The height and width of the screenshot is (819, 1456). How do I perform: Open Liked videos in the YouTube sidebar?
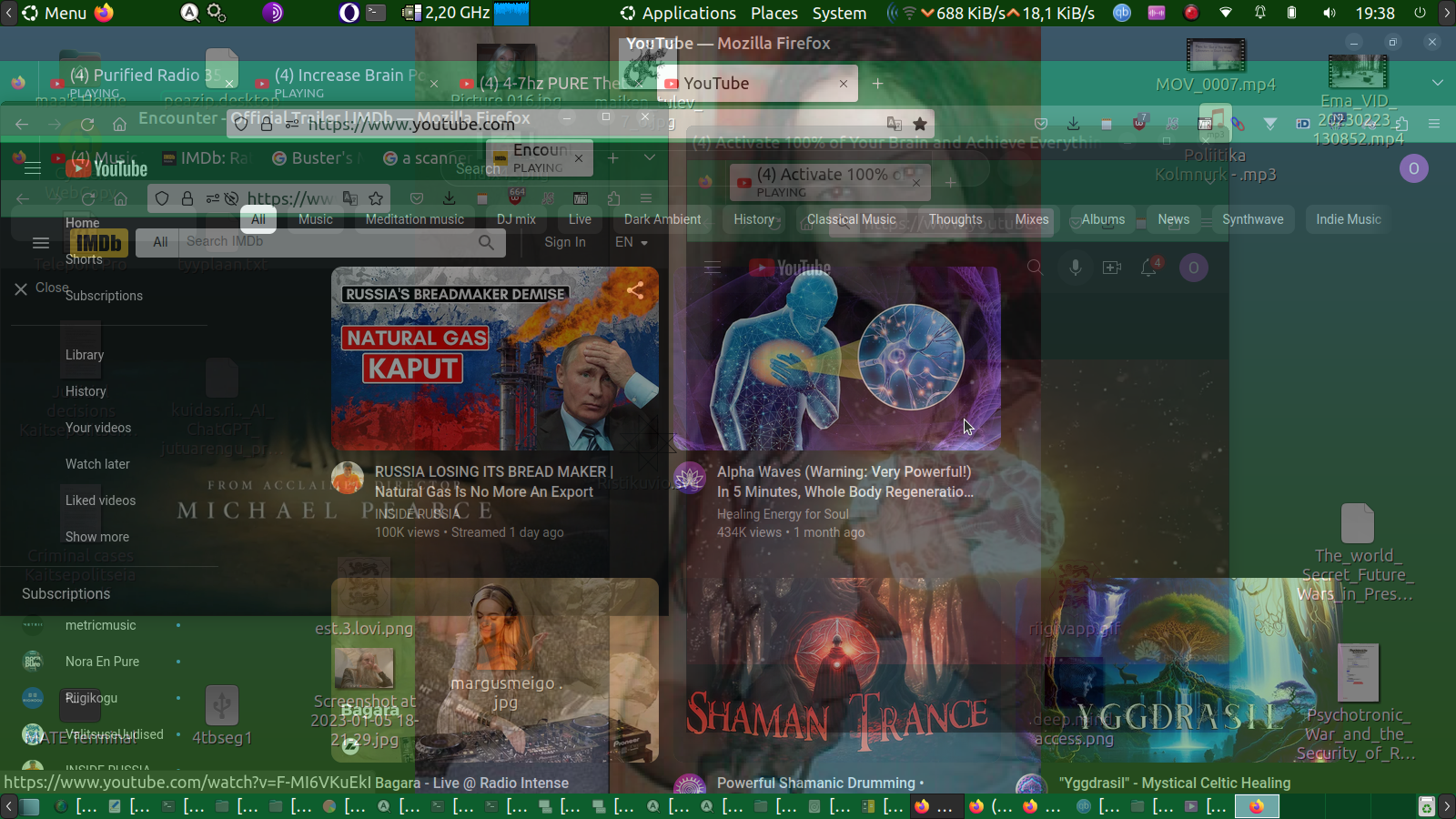pos(100,500)
